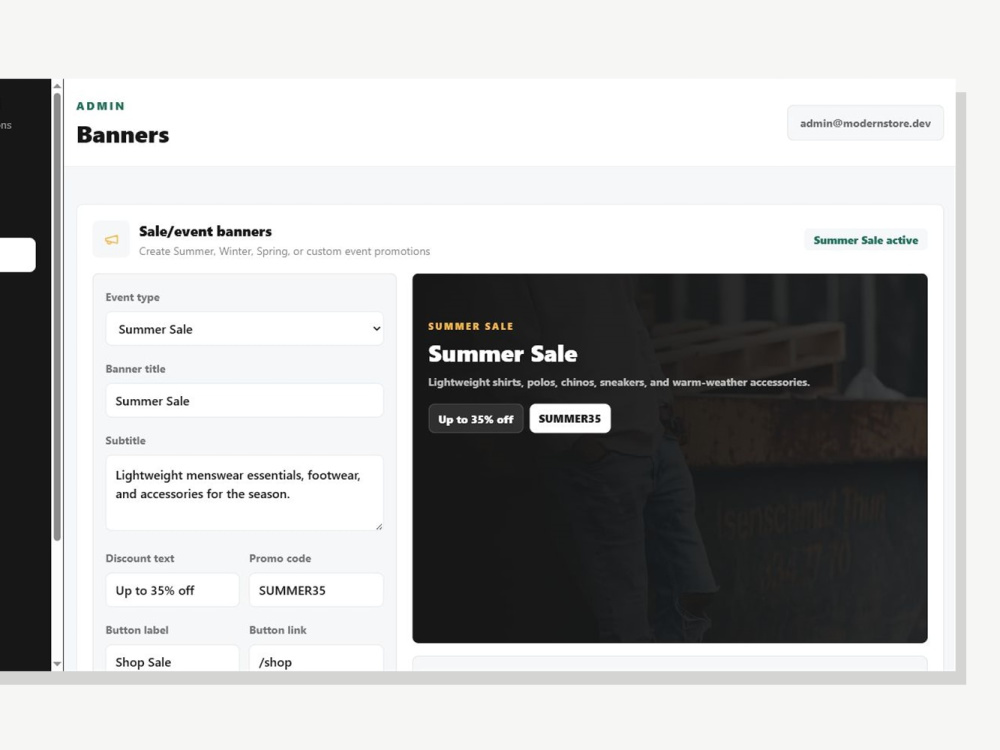The image size is (1000, 750).
Task: Click the admin@modernstore.dev account button
Action: coord(865,123)
